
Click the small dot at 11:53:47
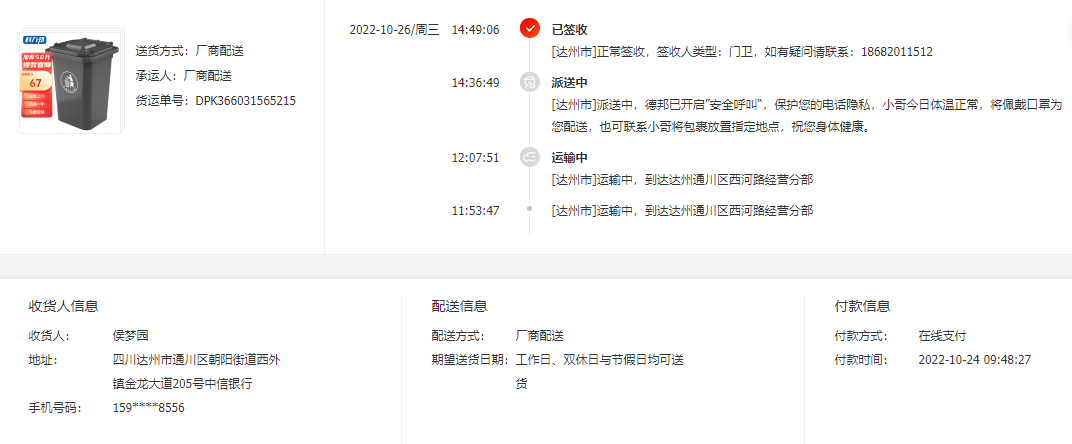529,208
